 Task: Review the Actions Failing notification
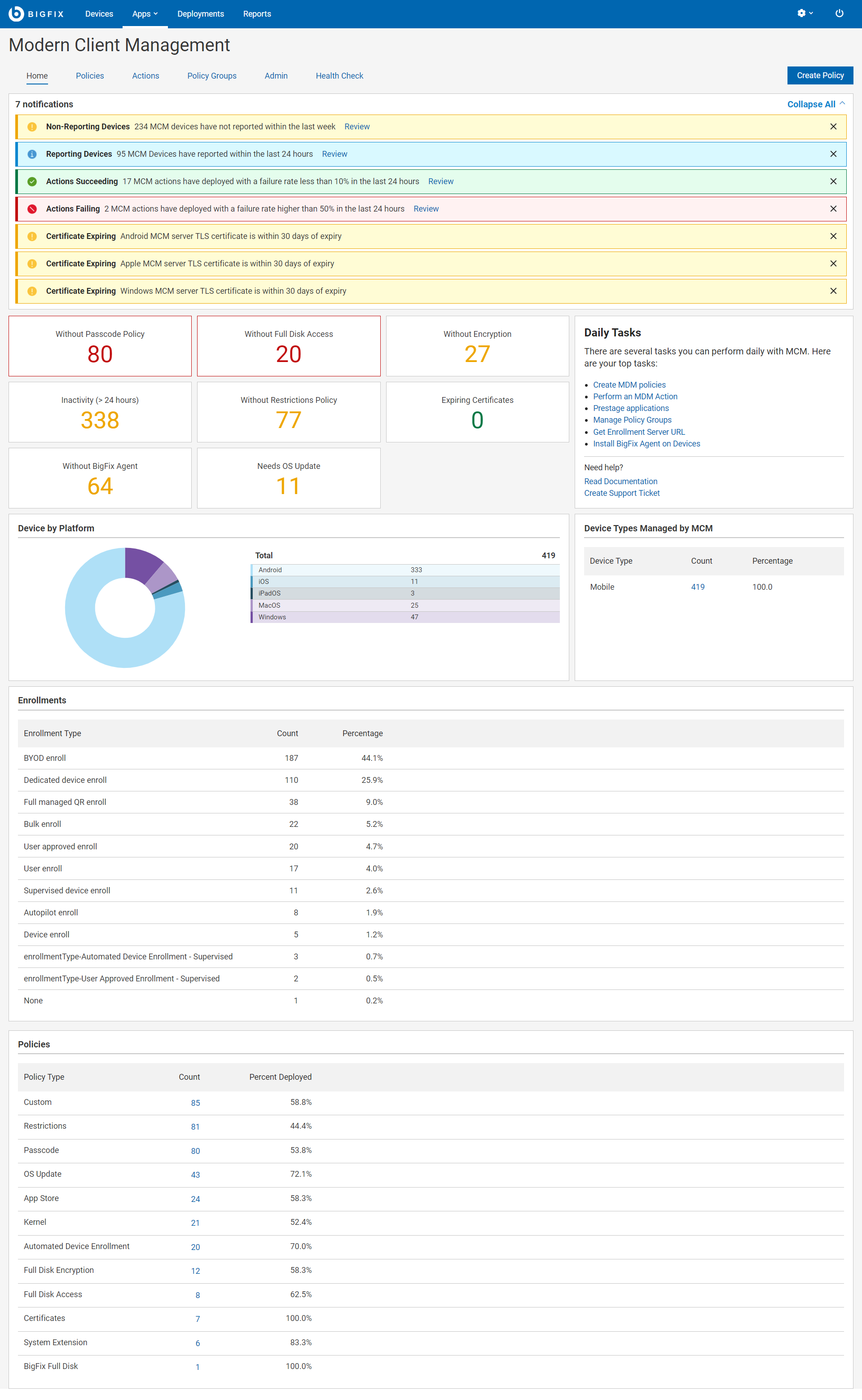pos(426,209)
